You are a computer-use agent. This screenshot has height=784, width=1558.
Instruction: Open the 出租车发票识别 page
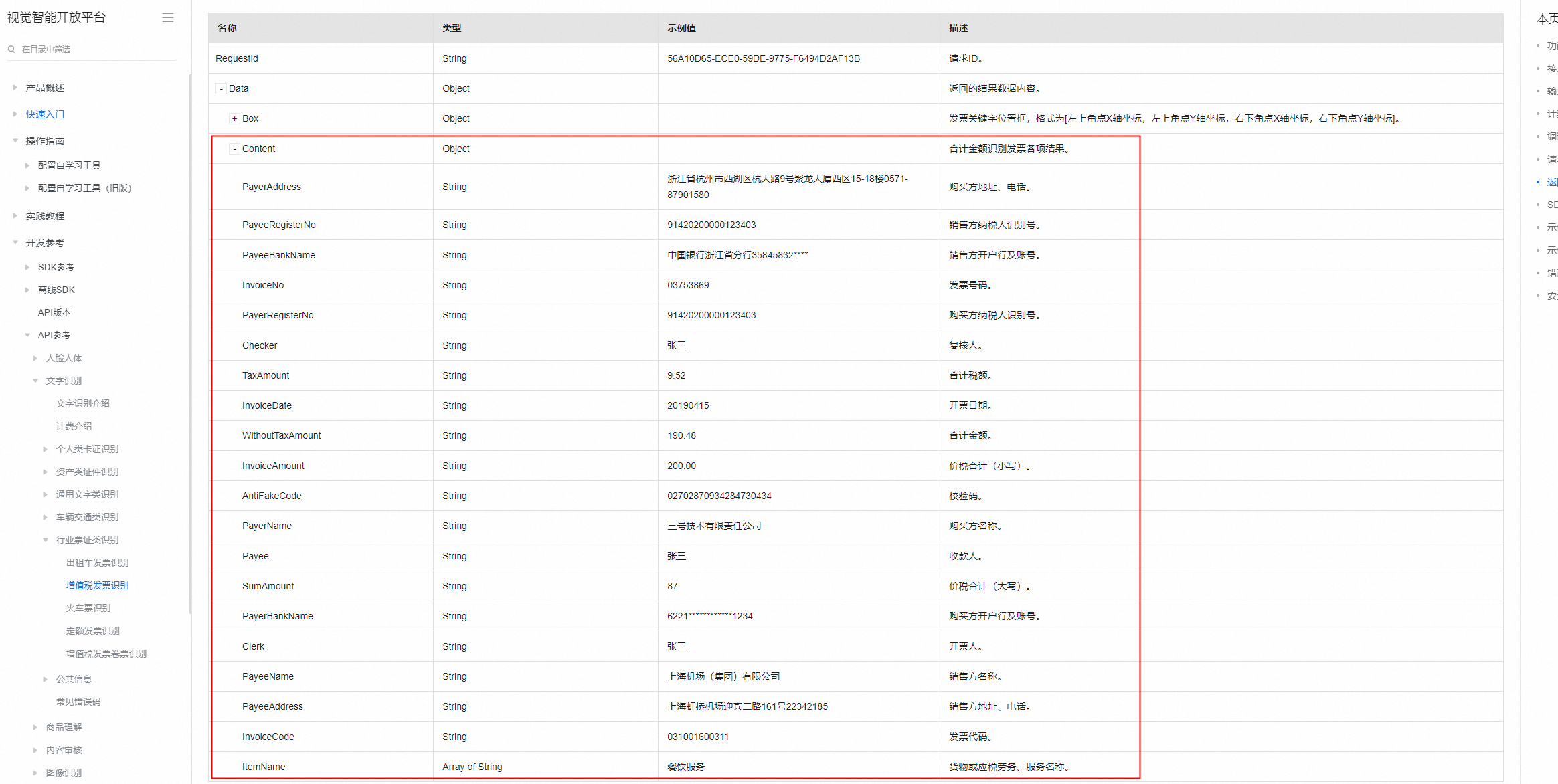(98, 563)
